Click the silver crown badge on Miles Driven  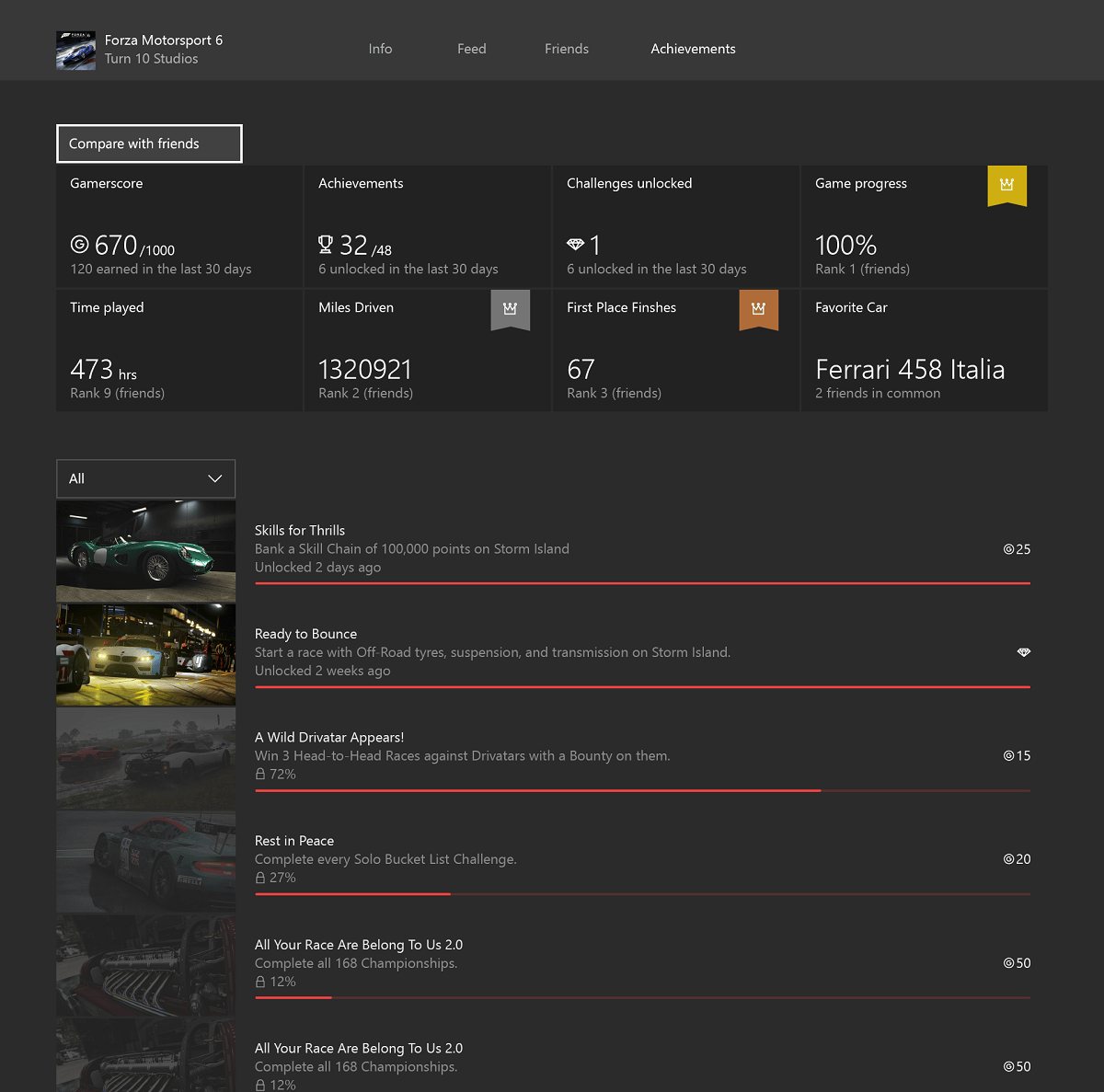(x=510, y=310)
